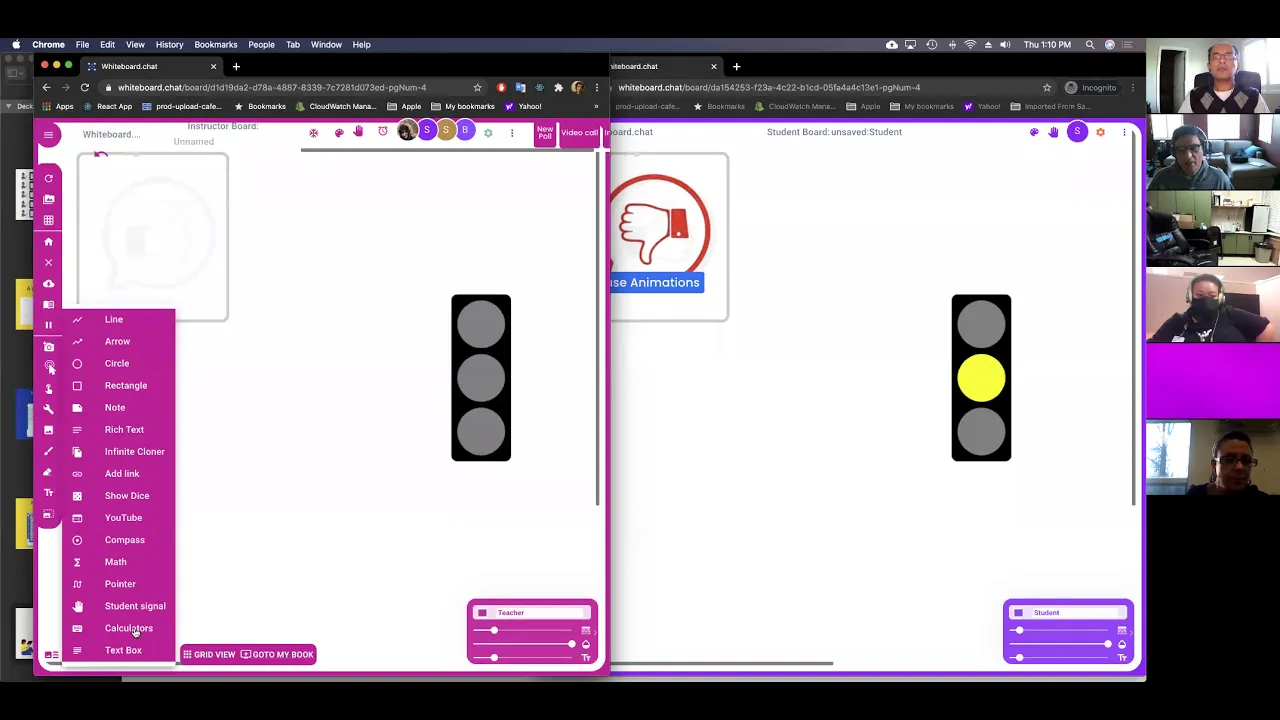Image resolution: width=1280 pixels, height=720 pixels.
Task: Select the eraser tool in left toolbar
Action: tap(48, 472)
